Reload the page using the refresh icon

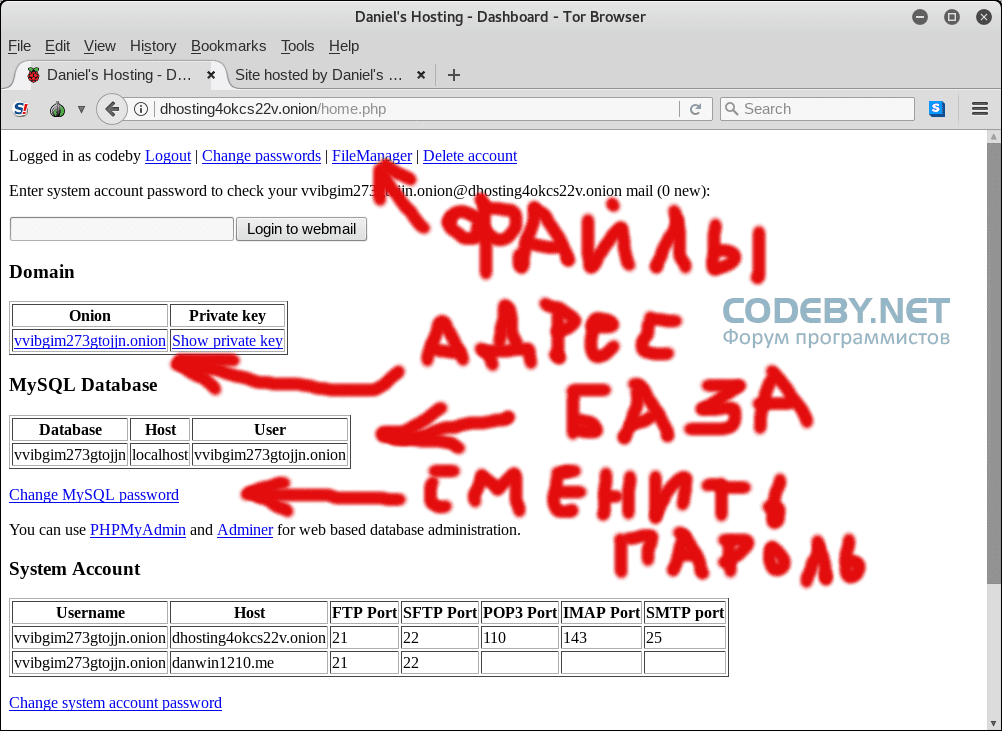click(696, 109)
